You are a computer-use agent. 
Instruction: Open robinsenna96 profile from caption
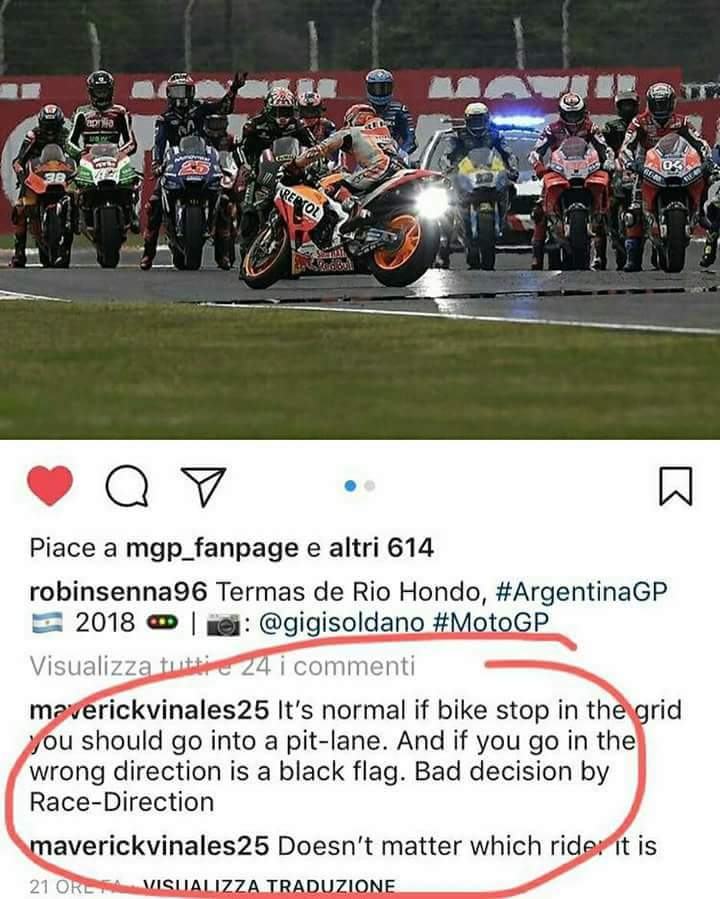[x=118, y=592]
